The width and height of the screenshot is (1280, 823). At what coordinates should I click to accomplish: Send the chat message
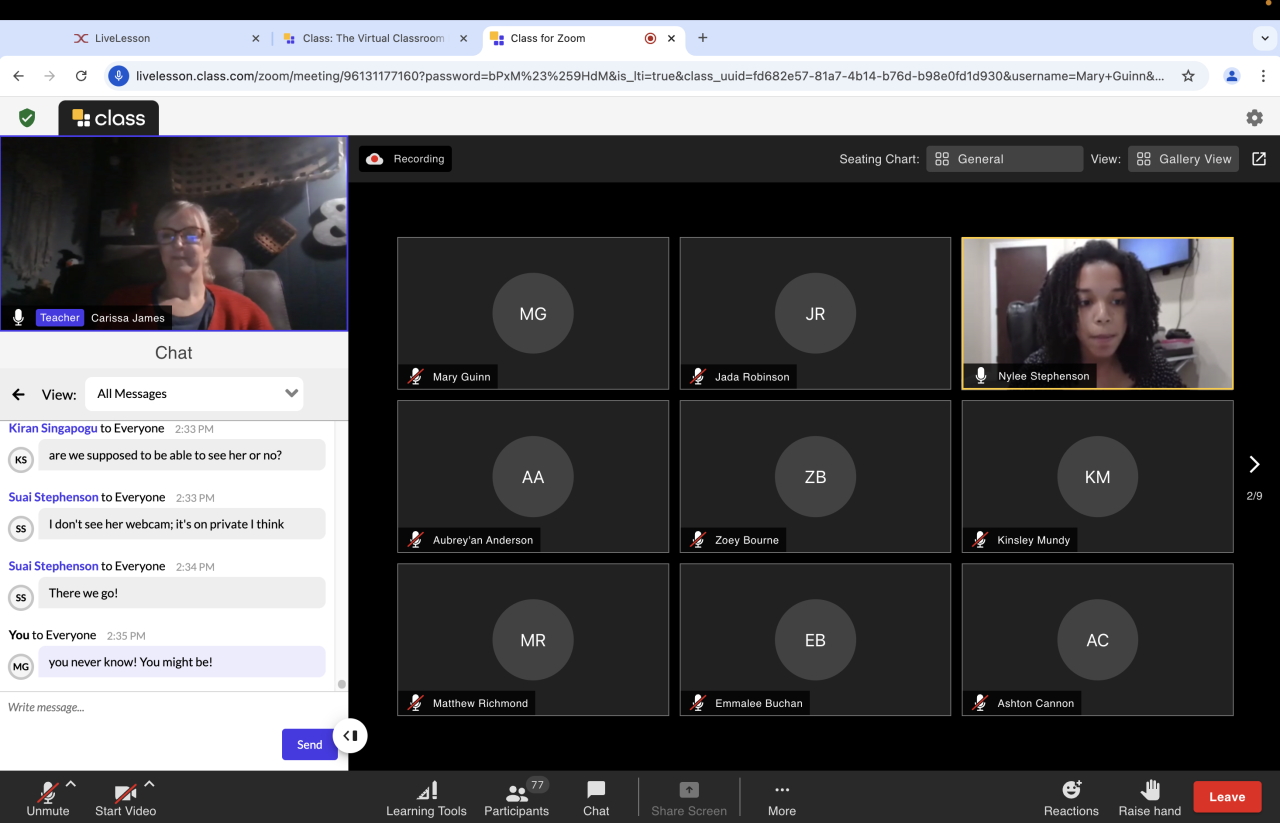coord(309,744)
